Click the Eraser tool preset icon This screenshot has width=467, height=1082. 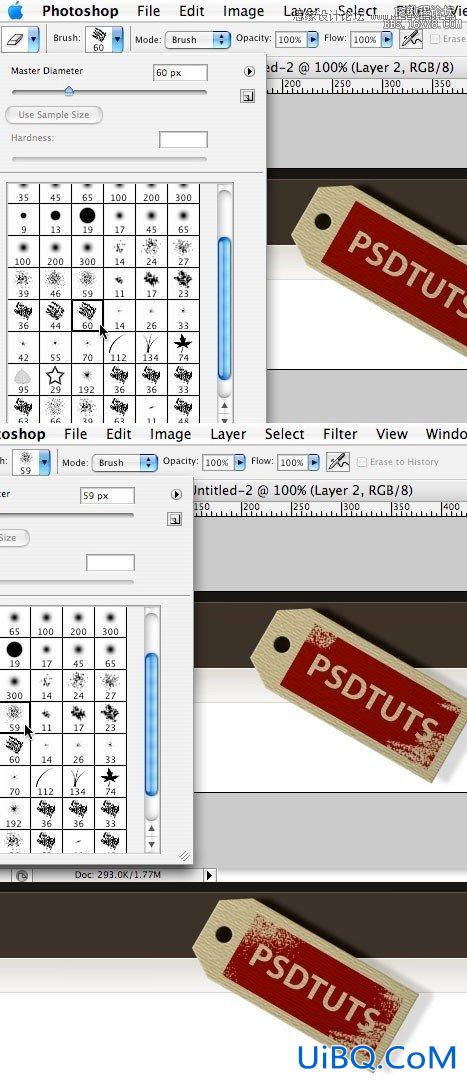[x=14, y=39]
